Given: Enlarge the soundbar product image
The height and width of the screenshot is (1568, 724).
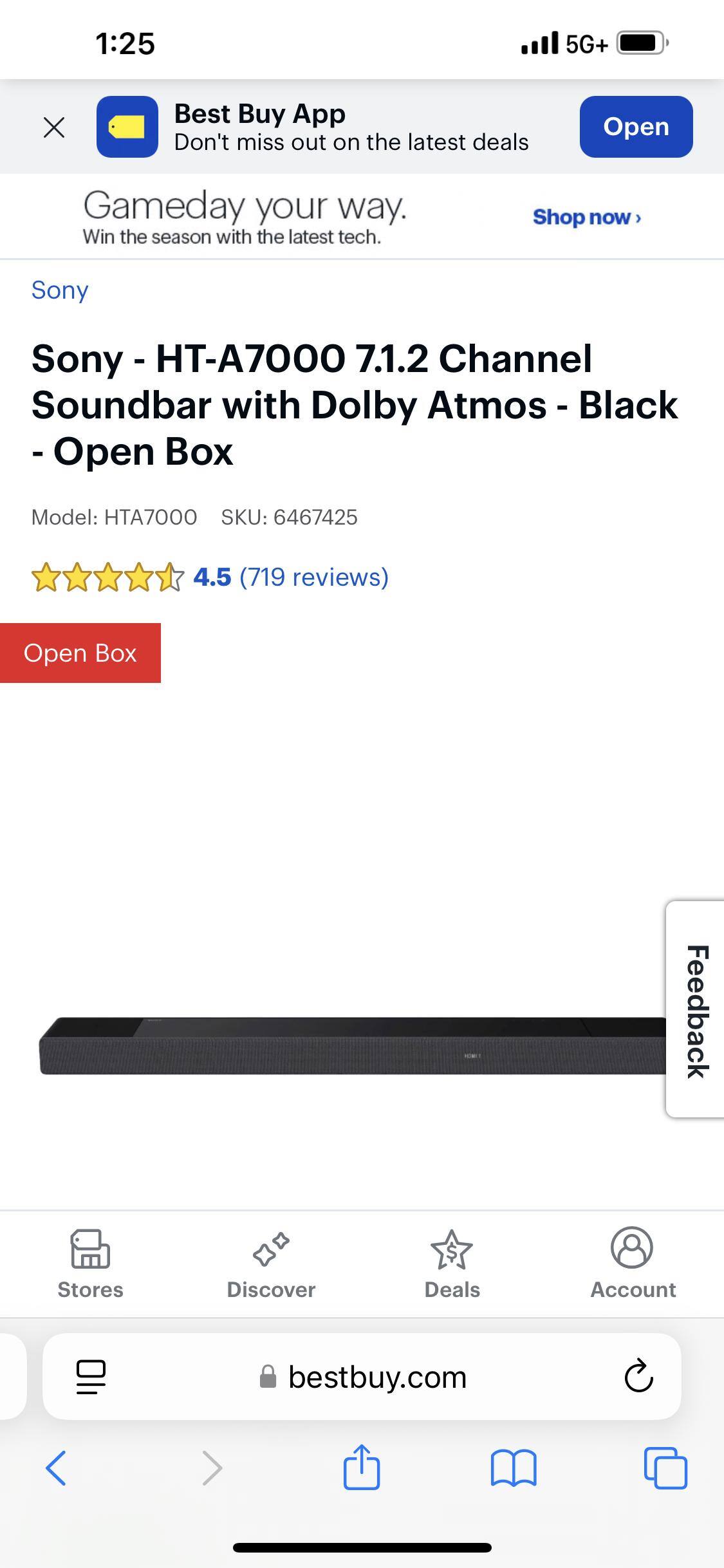Looking at the screenshot, I should point(353,1046).
